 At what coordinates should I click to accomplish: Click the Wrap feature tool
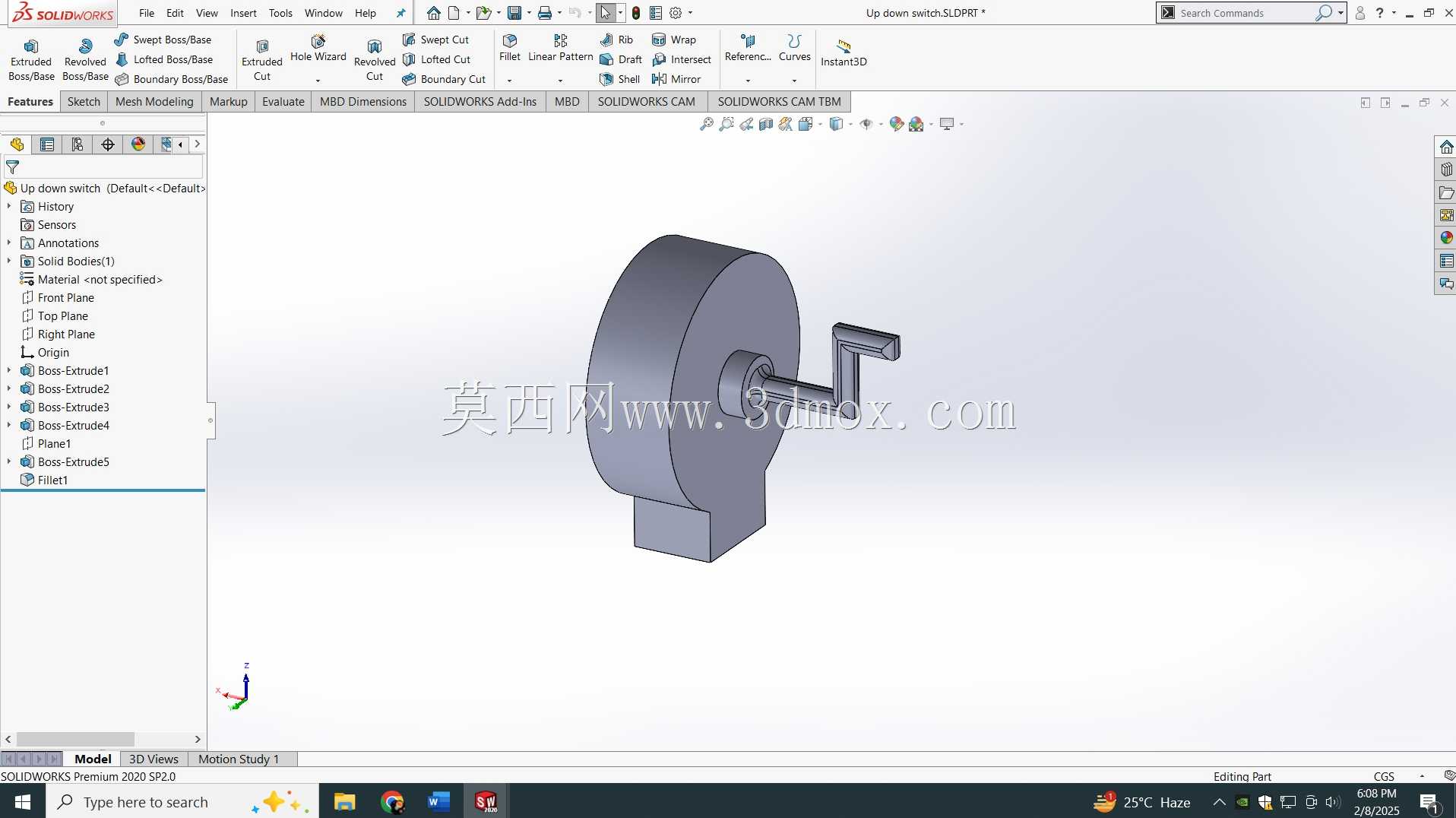click(x=674, y=40)
